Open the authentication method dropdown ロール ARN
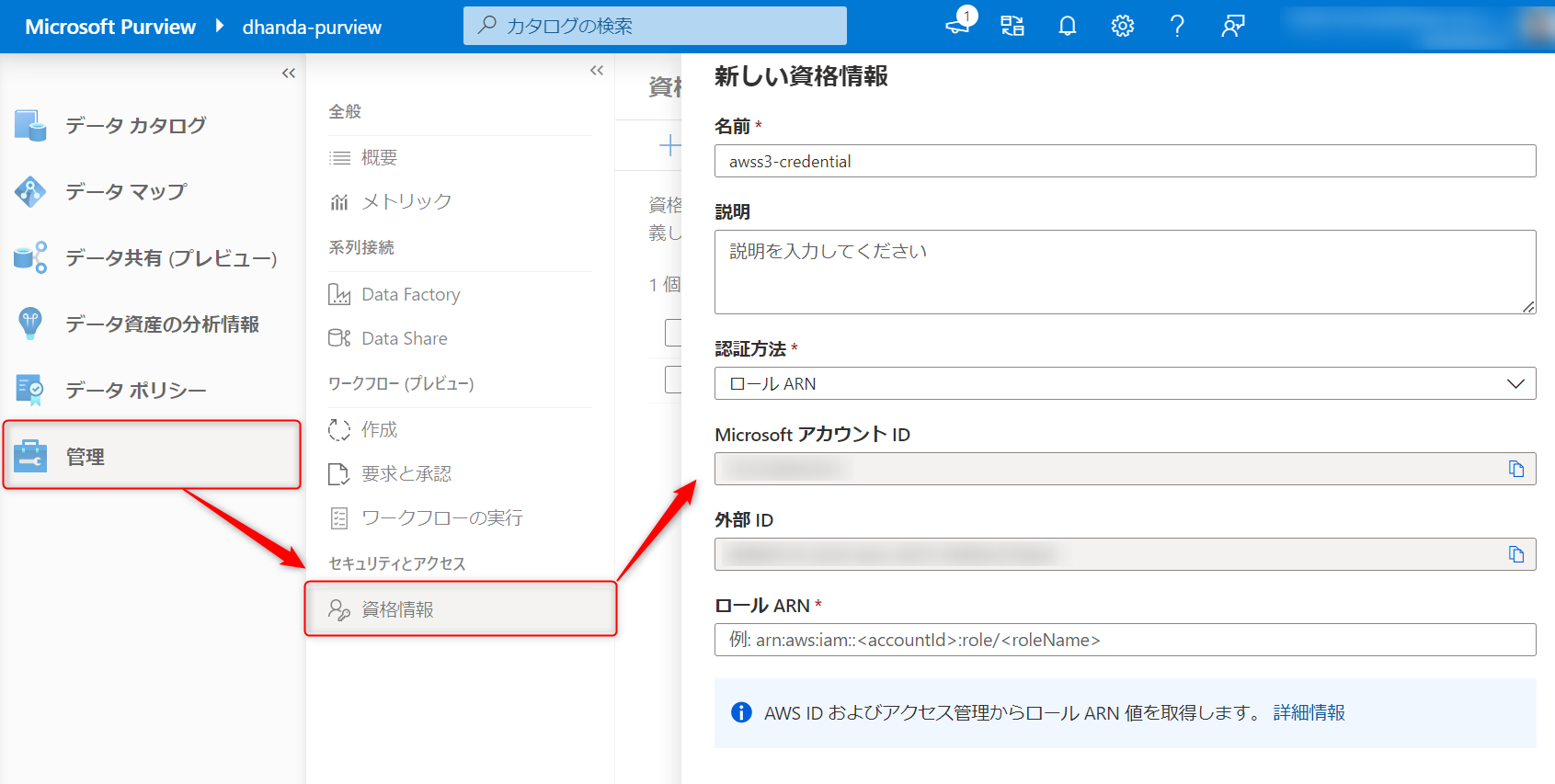Image resolution: width=1555 pixels, height=784 pixels. coord(1125,383)
